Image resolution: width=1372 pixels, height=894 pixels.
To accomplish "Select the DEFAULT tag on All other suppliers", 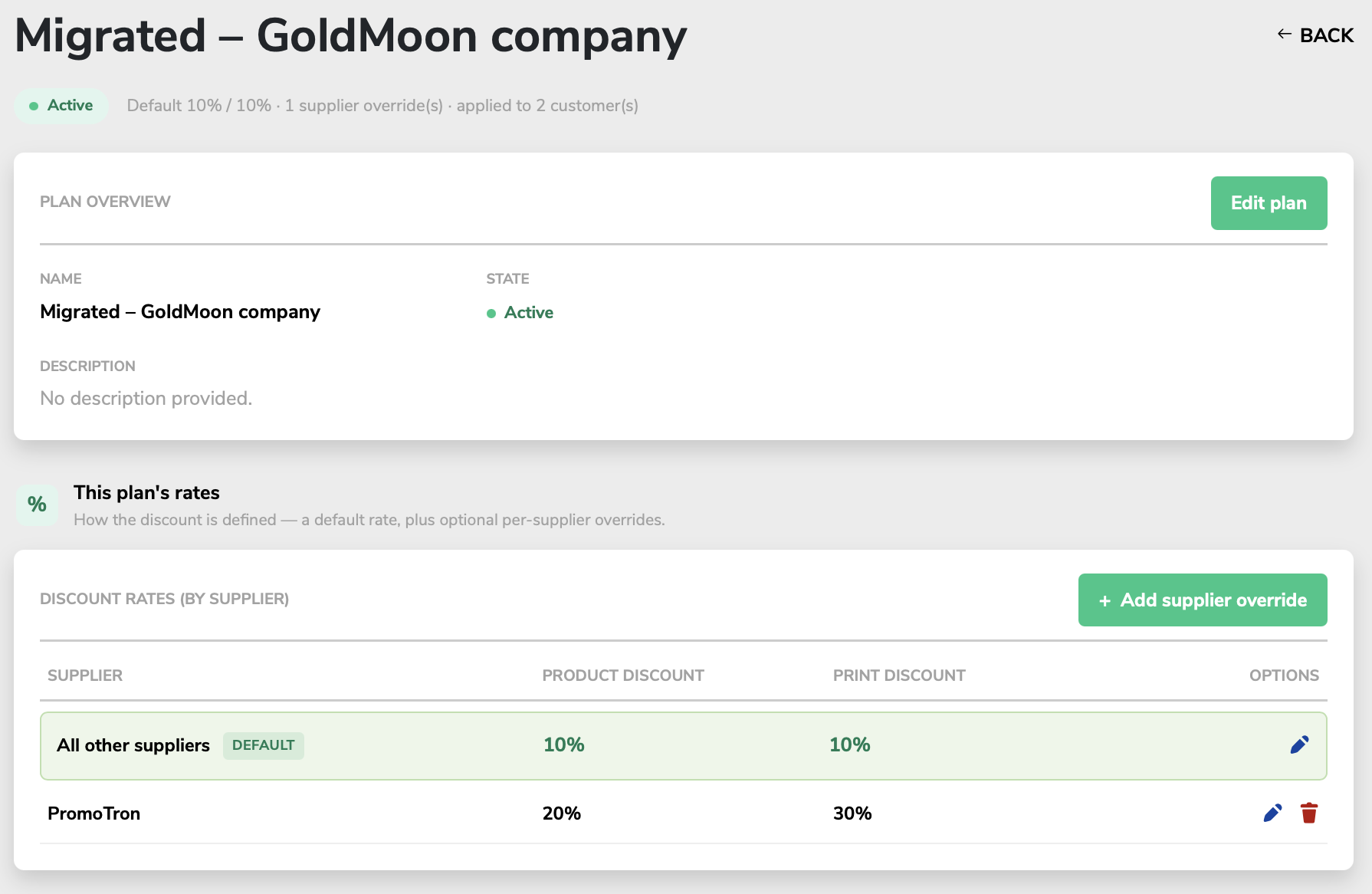I will 263,745.
